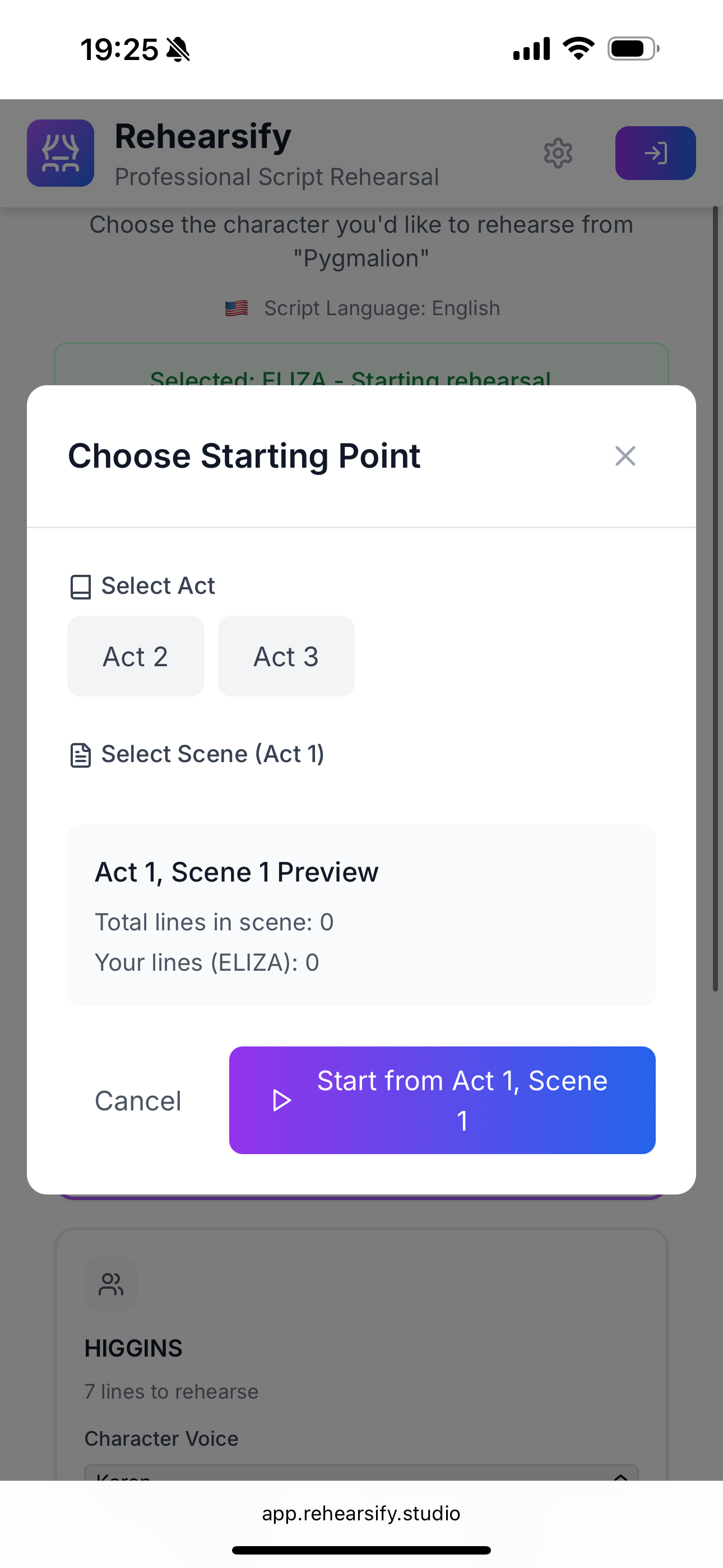
Task: Cancel the starting point selection
Action: pos(138,1100)
